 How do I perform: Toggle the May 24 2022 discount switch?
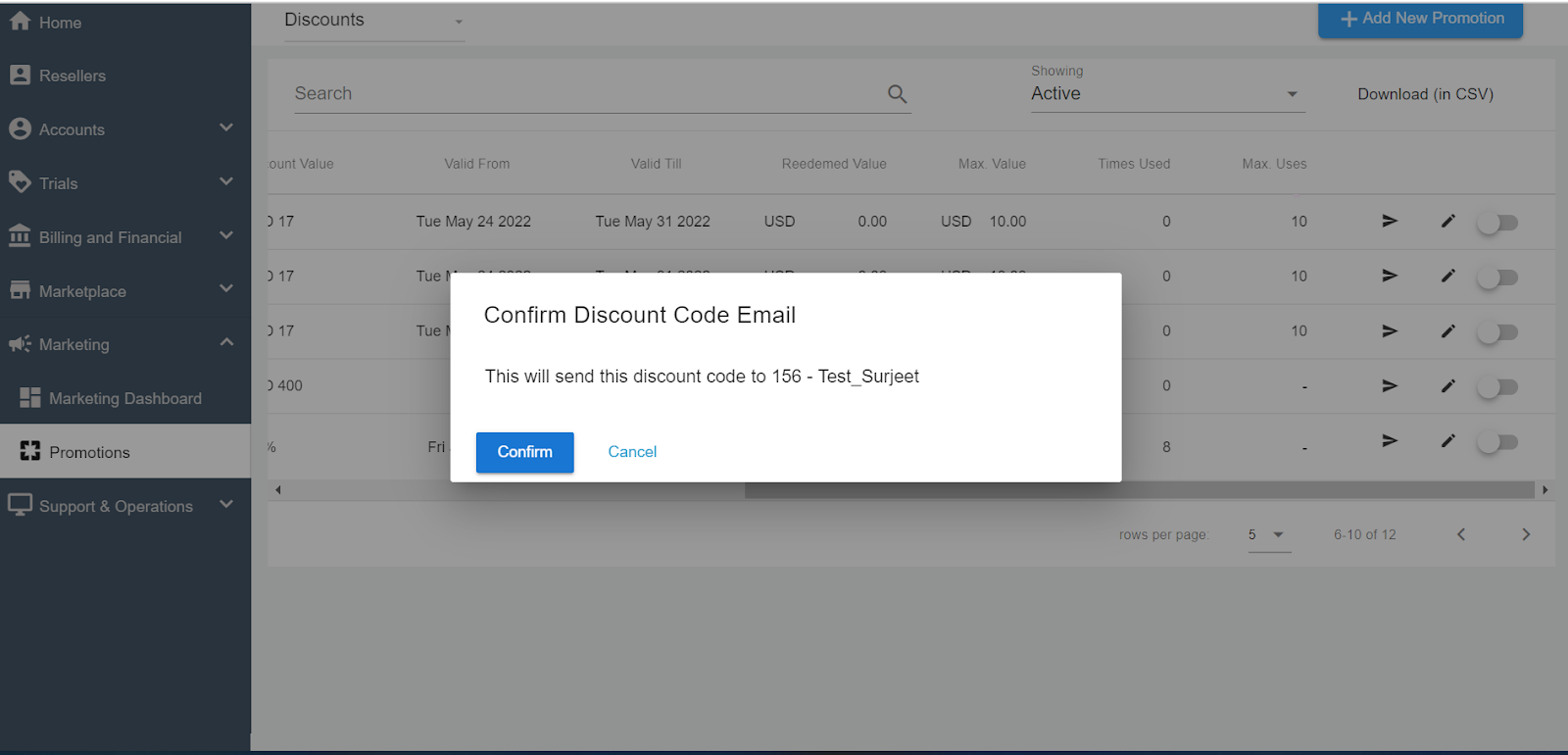(x=1497, y=223)
